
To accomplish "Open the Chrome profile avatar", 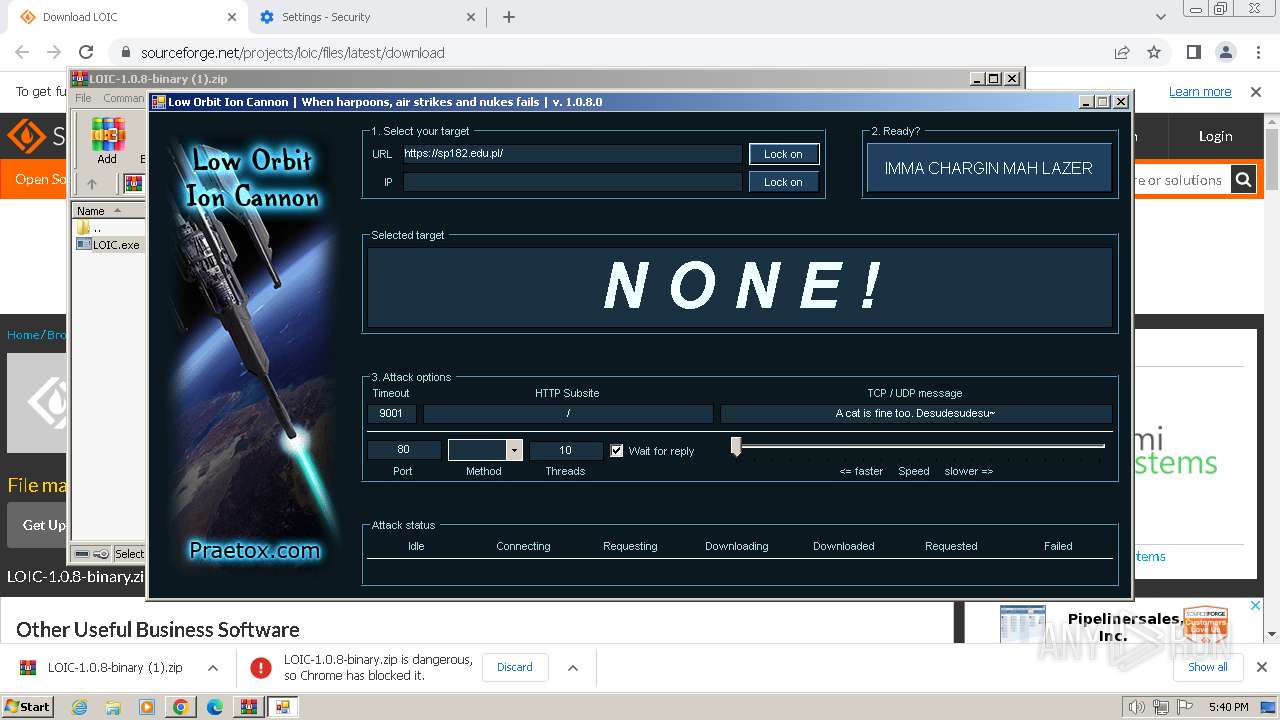I will tap(1225, 52).
